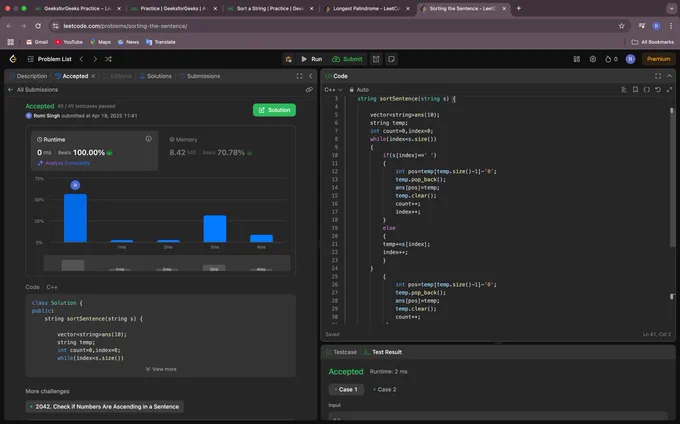
Task: Open the tab search dropdown
Action: tap(671, 8)
